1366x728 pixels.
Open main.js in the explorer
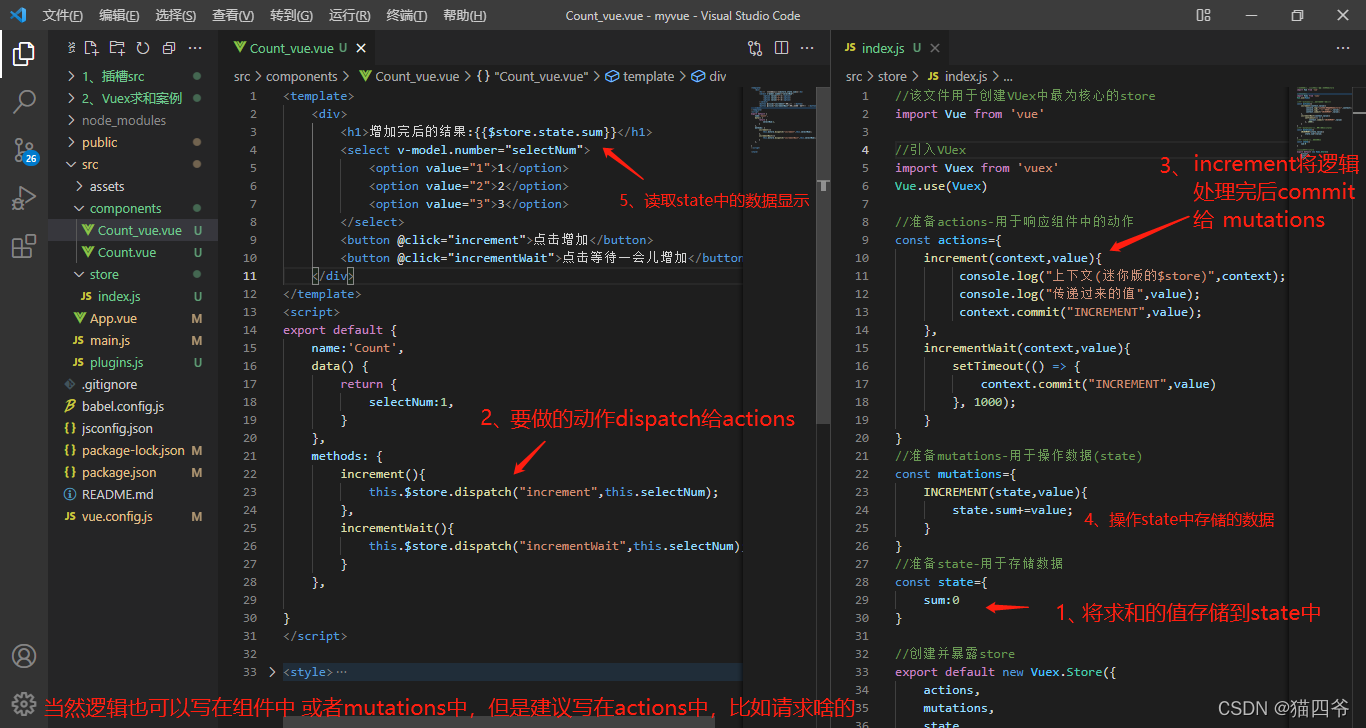coord(133,340)
